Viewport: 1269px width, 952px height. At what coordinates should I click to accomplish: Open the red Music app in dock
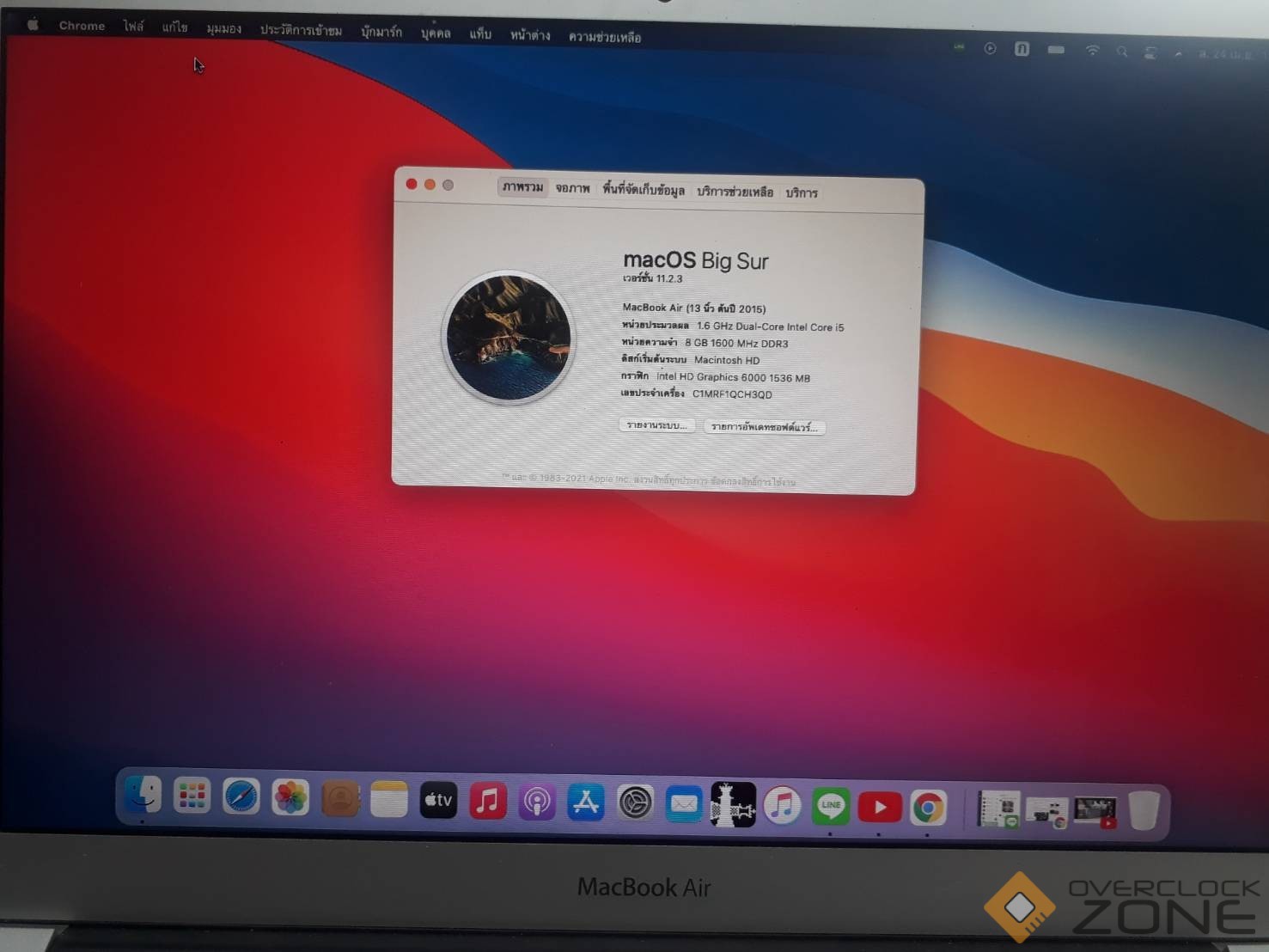pyautogui.click(x=487, y=801)
